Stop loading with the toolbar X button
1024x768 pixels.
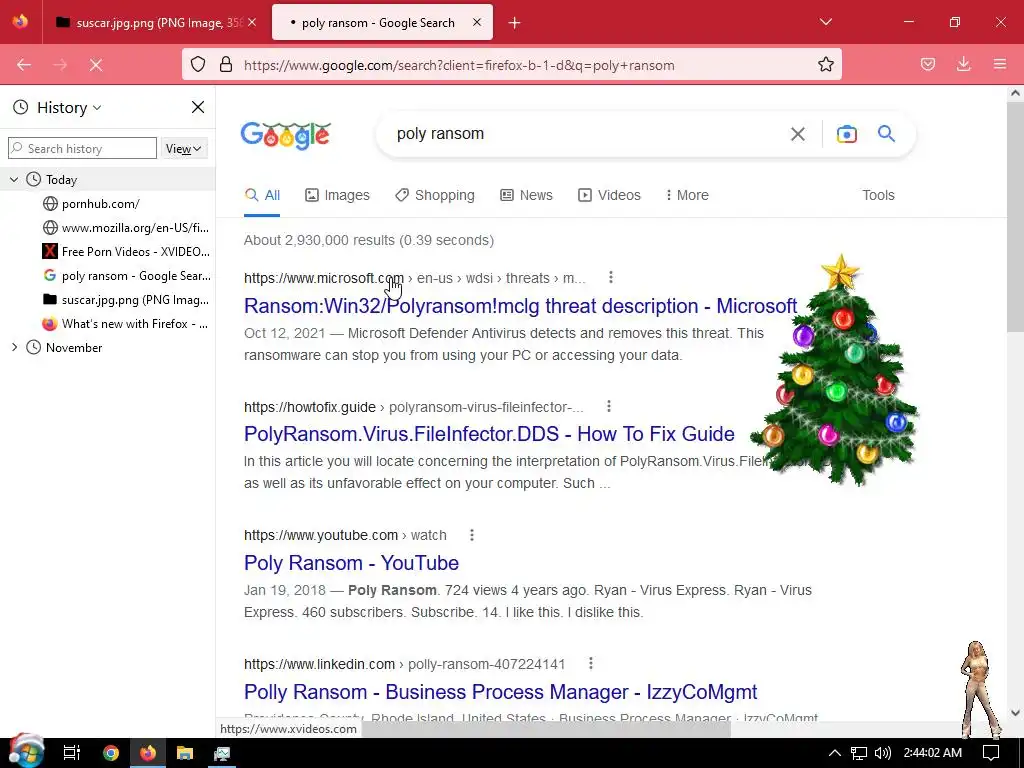coord(96,65)
